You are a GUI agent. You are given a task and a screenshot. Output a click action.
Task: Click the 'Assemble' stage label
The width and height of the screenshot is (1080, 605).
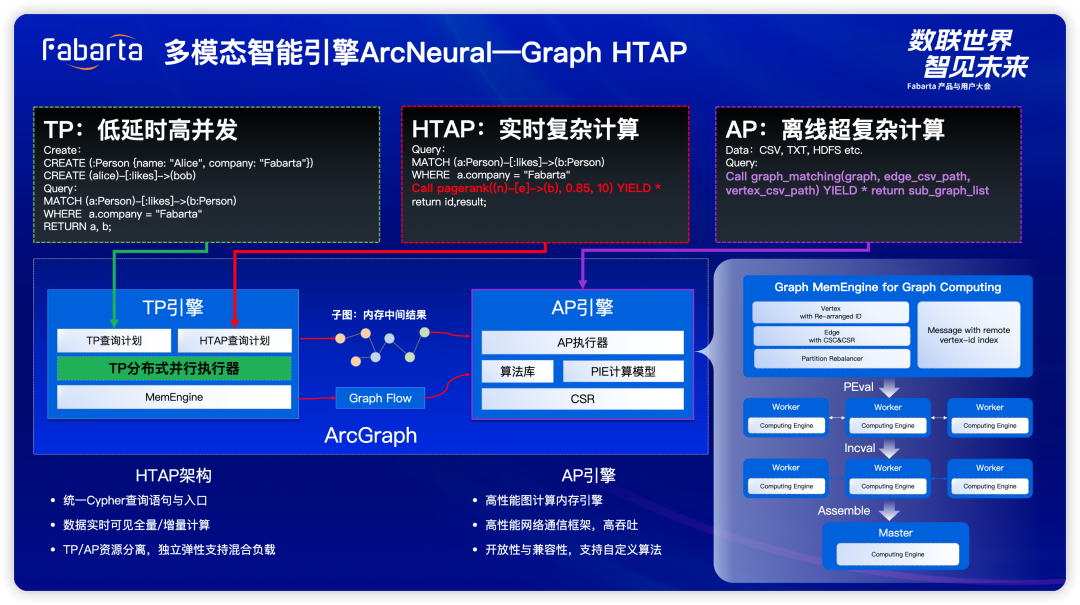[844, 511]
